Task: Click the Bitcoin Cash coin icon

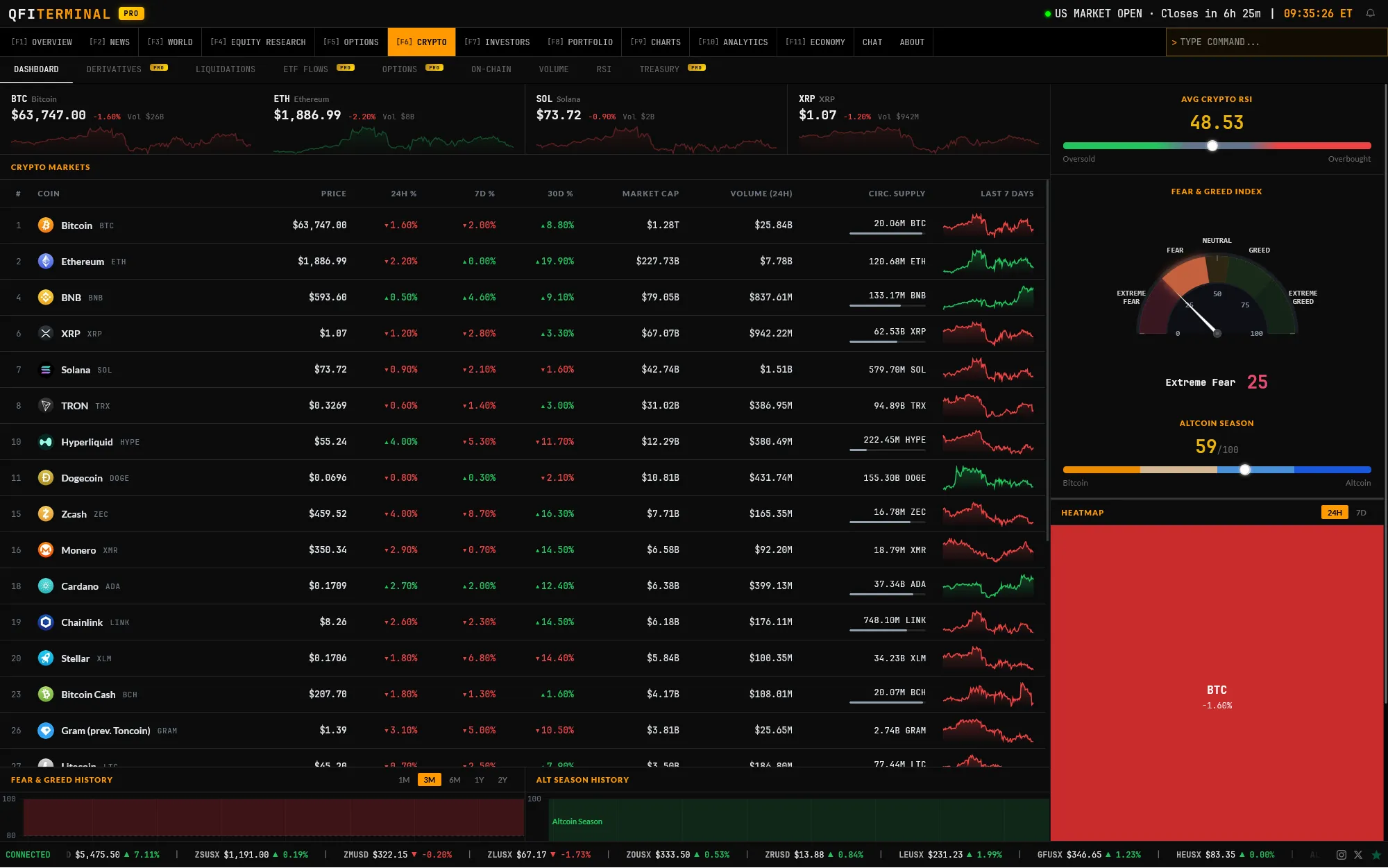Action: pos(46,695)
